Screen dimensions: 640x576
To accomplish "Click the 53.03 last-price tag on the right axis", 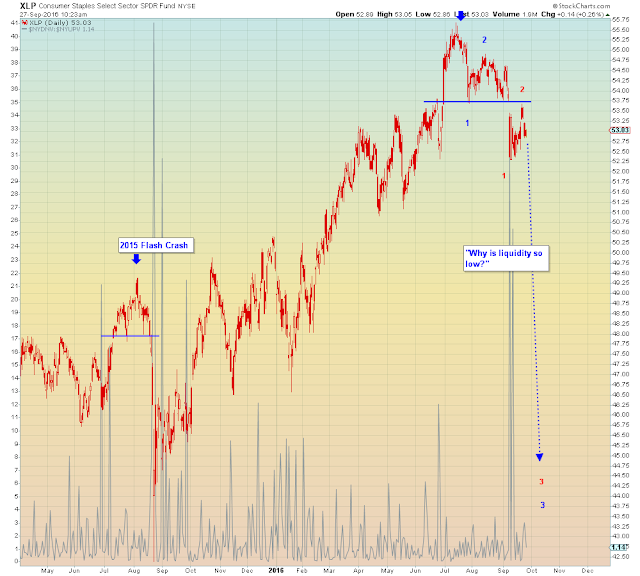I will pyautogui.click(x=620, y=130).
